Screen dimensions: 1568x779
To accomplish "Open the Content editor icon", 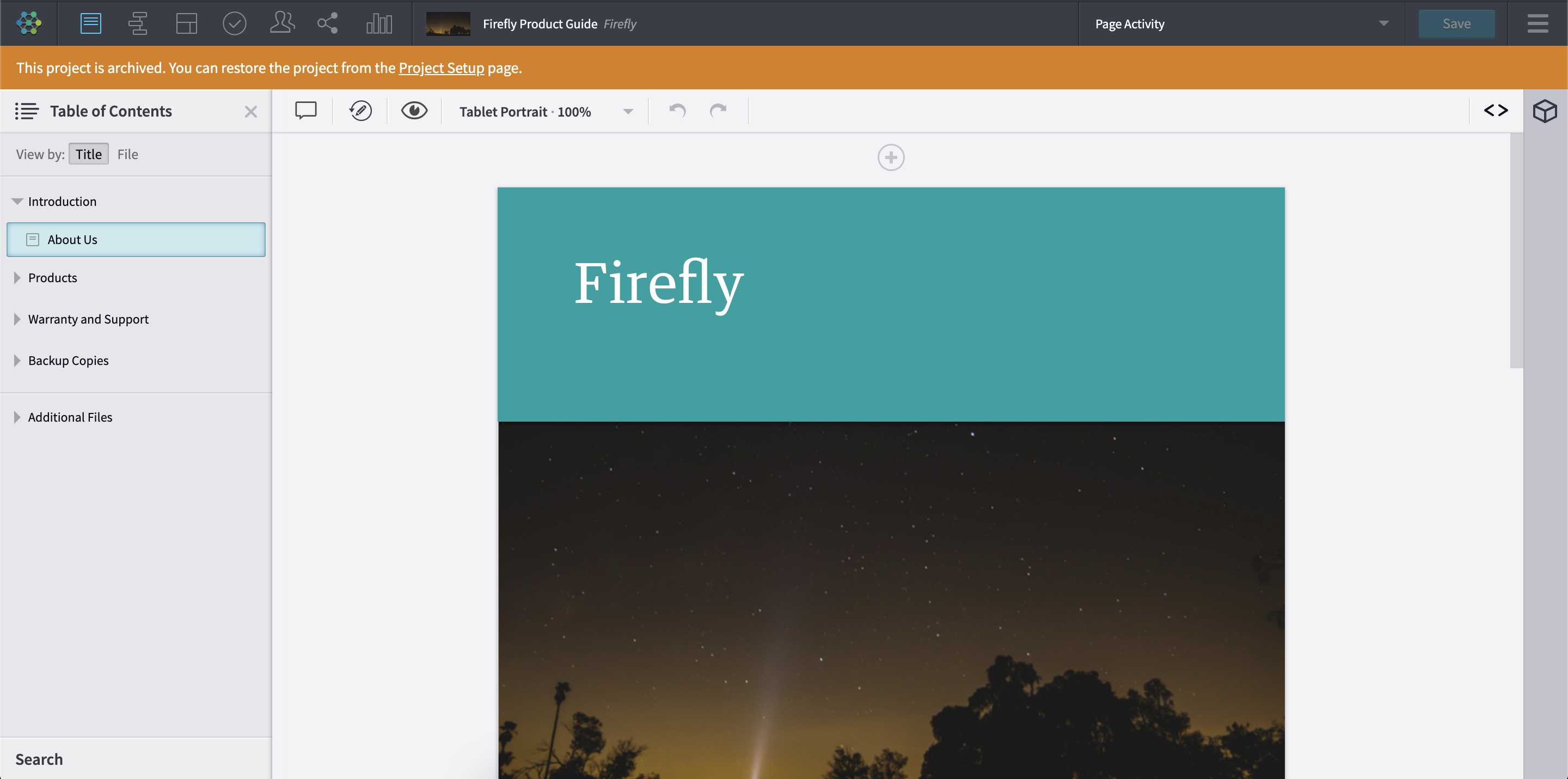I will [91, 23].
